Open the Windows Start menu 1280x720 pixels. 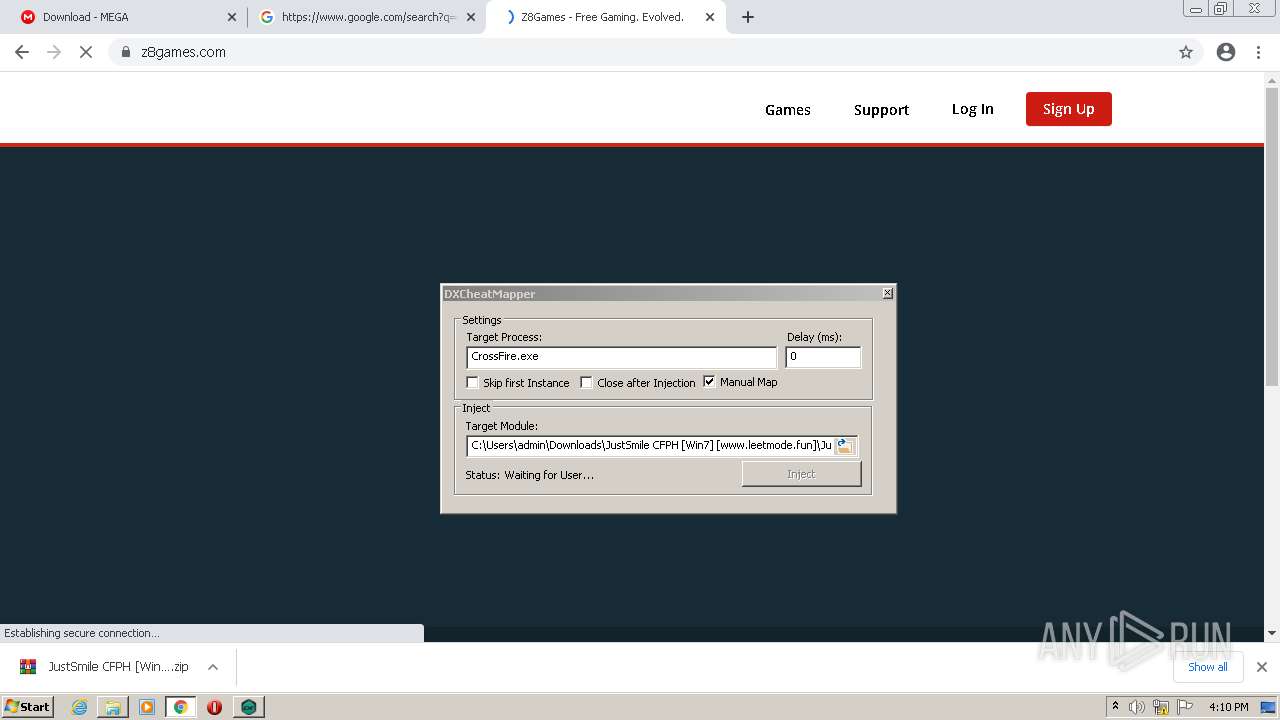[28, 707]
